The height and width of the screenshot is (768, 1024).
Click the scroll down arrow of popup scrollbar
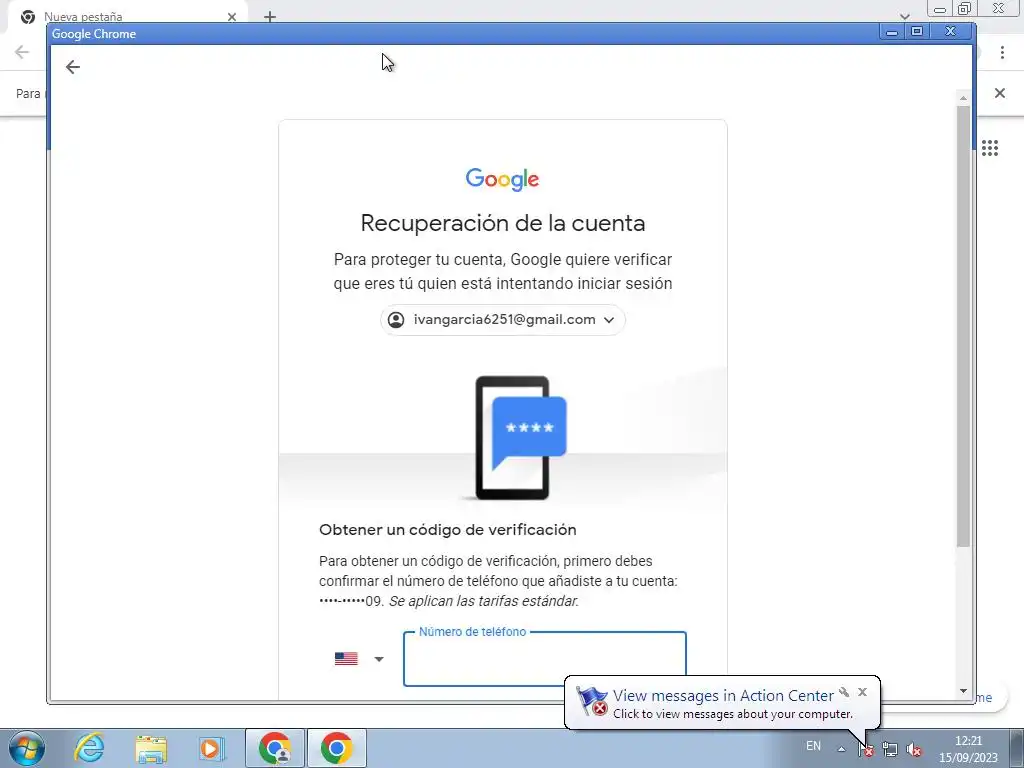[963, 691]
